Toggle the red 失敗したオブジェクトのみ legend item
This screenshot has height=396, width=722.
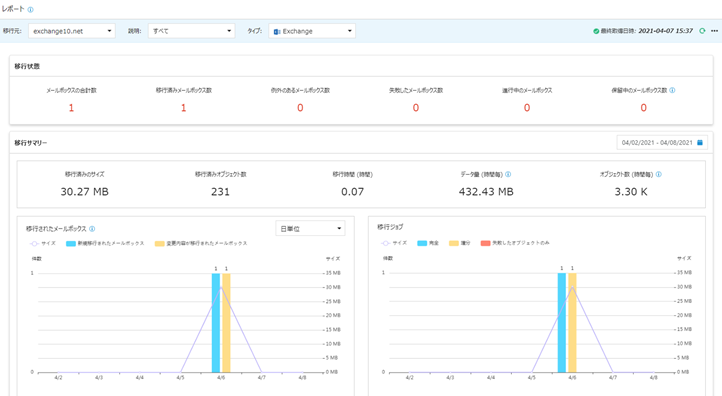click(515, 243)
